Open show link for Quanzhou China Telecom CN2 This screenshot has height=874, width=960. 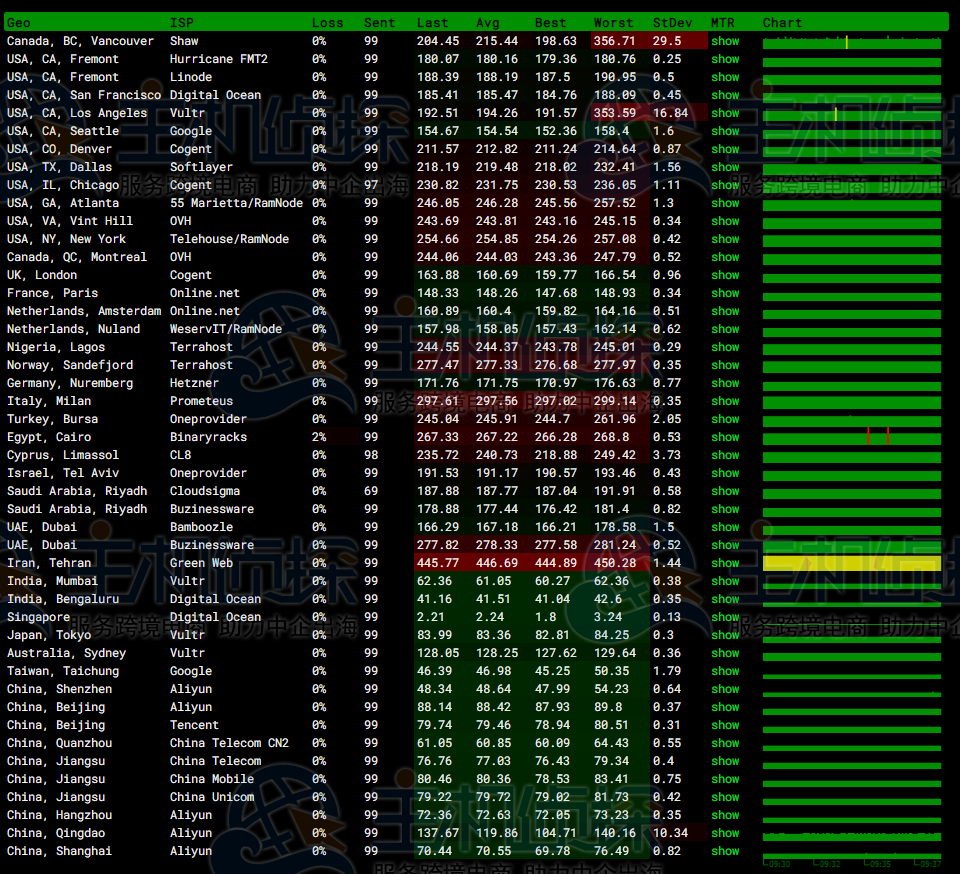click(x=725, y=743)
